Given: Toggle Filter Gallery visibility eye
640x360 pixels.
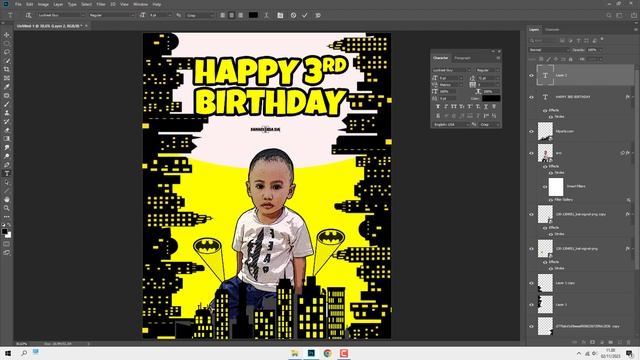Looking at the screenshot, I should point(551,200).
